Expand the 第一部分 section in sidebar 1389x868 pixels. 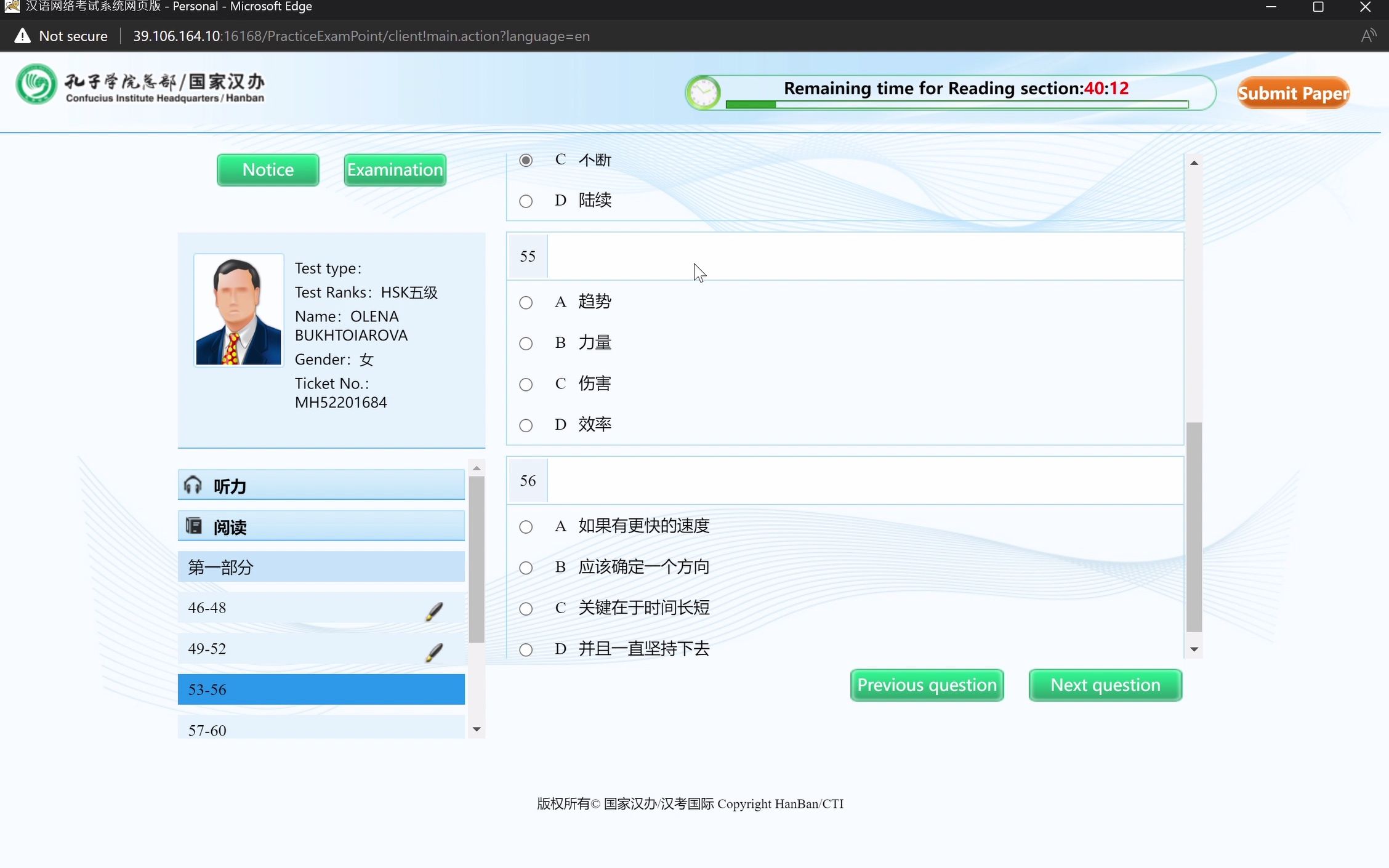(221, 567)
